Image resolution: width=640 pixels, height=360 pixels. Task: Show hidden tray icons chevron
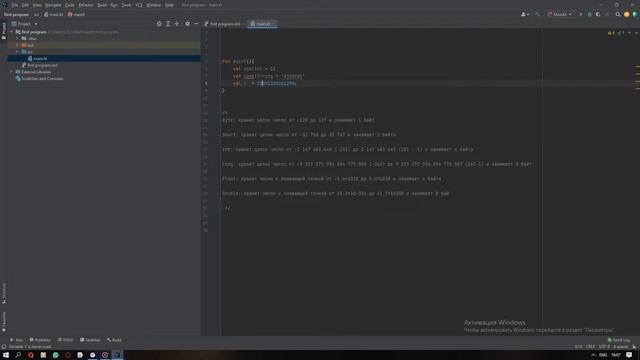coord(593,355)
